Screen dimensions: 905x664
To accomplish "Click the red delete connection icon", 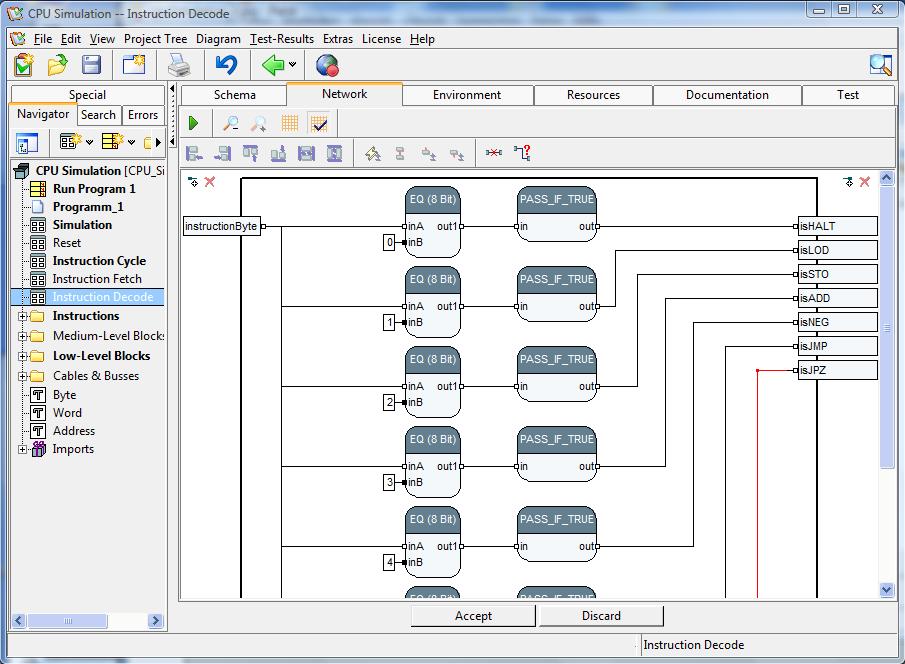I will 494,153.
